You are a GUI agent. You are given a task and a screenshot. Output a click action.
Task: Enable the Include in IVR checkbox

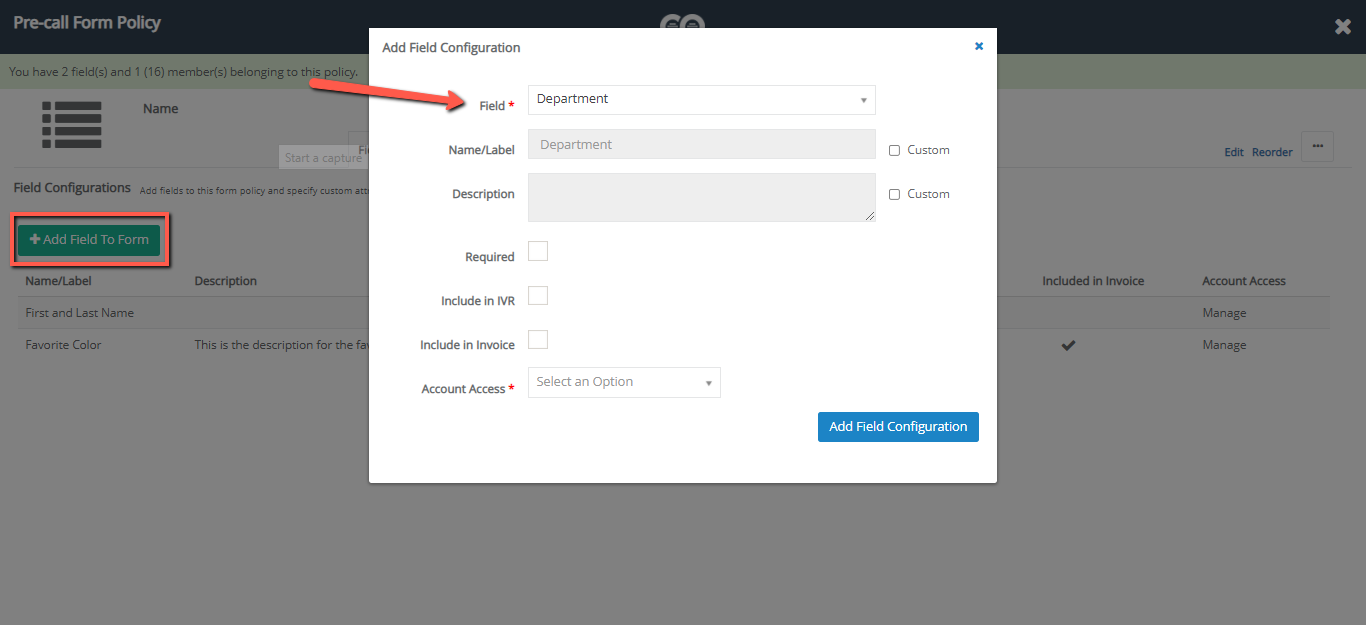(538, 295)
